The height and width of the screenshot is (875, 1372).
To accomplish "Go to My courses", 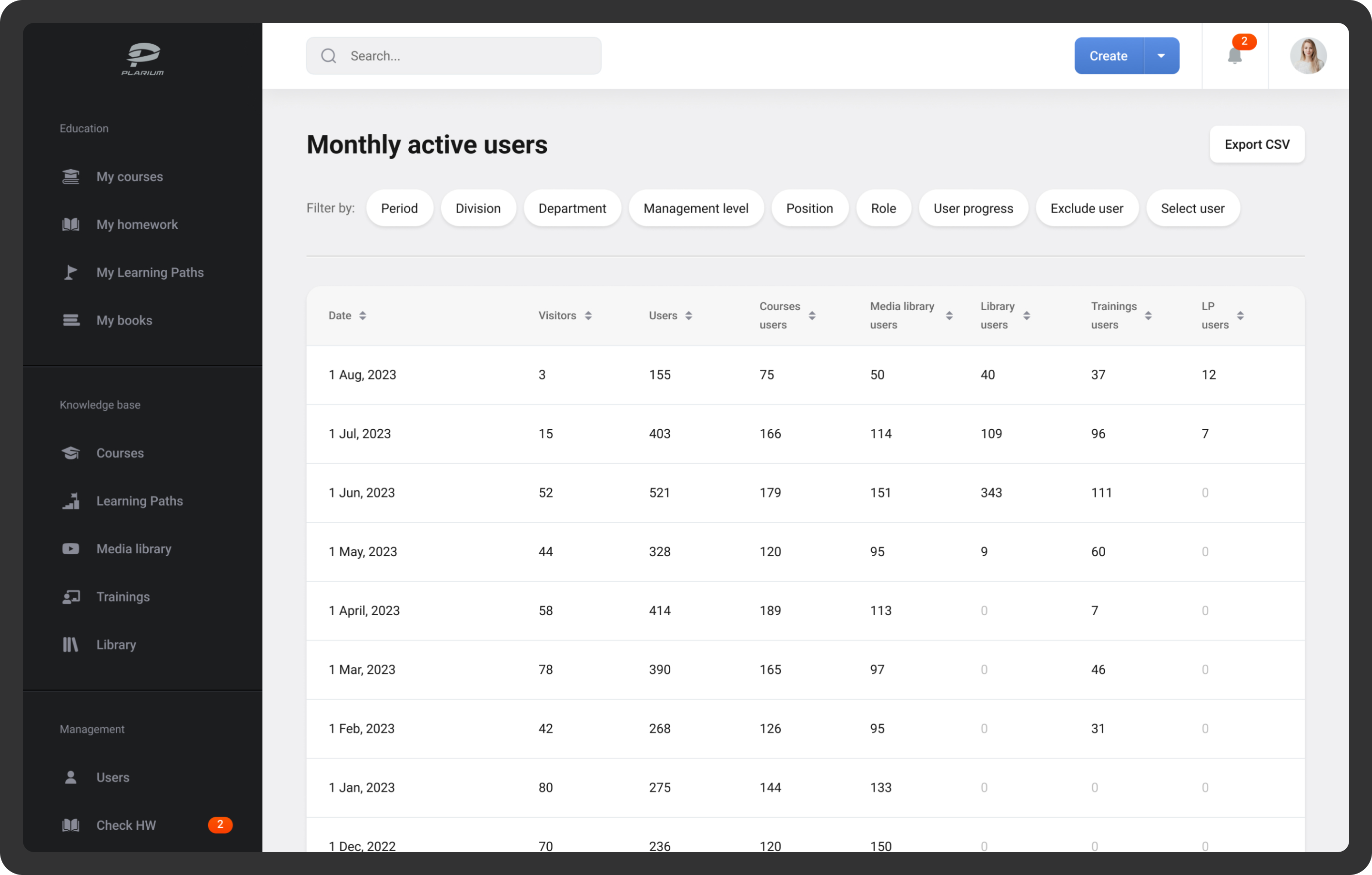I will tap(129, 177).
